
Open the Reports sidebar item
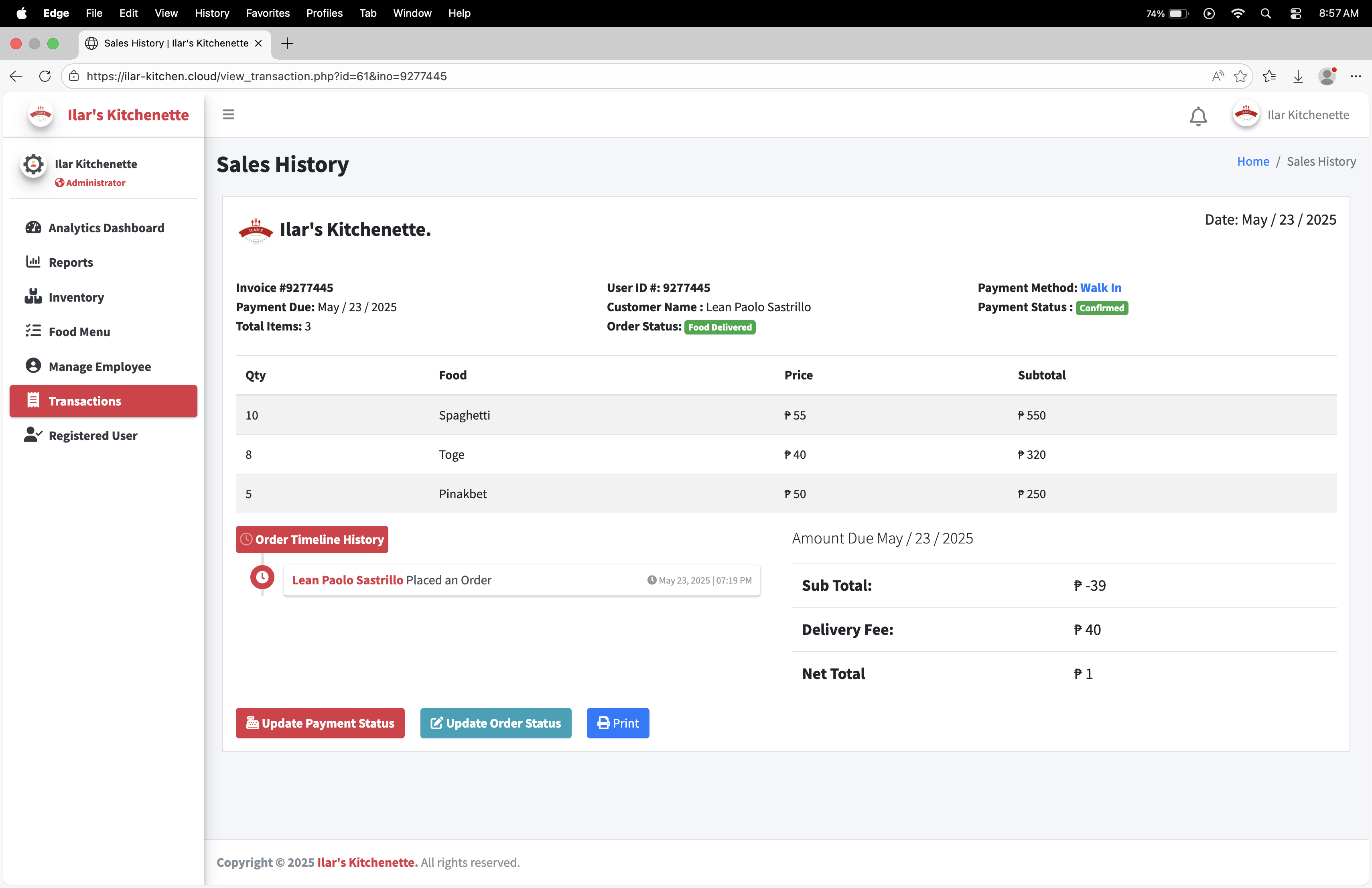coord(70,262)
